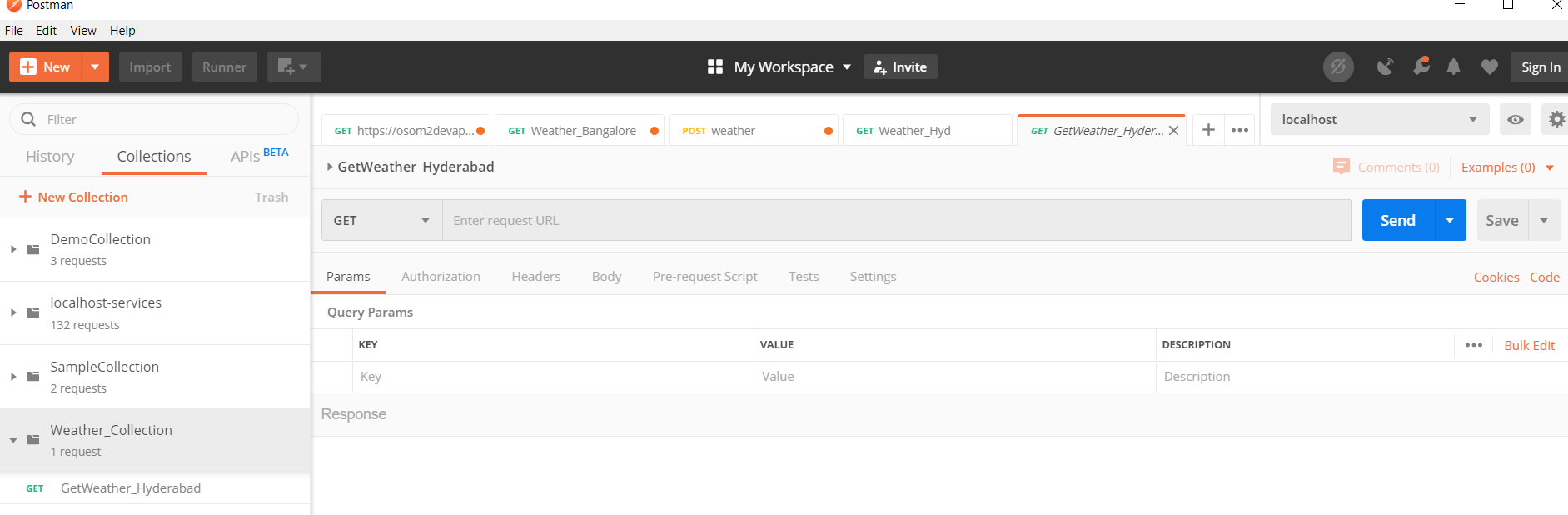Expand the localhost-services tree arrow
1568x515 pixels.
pos(13,312)
